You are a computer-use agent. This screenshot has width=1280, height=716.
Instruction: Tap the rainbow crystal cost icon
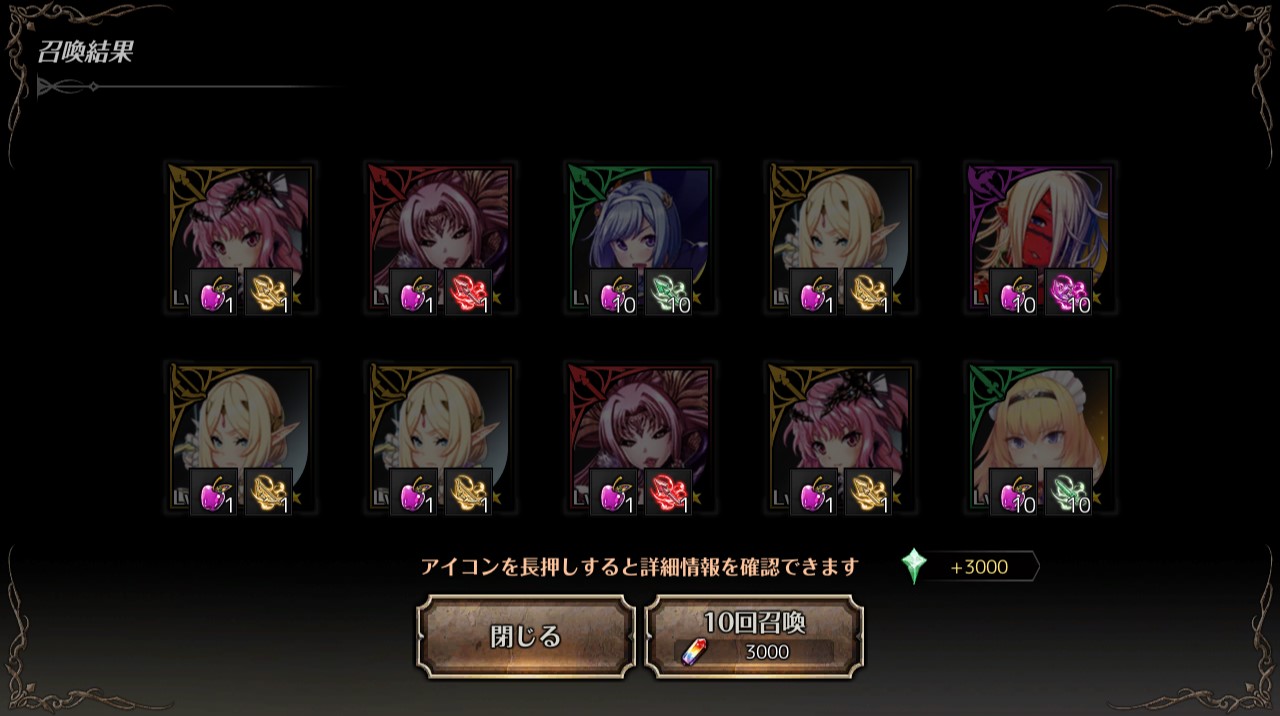[x=691, y=652]
